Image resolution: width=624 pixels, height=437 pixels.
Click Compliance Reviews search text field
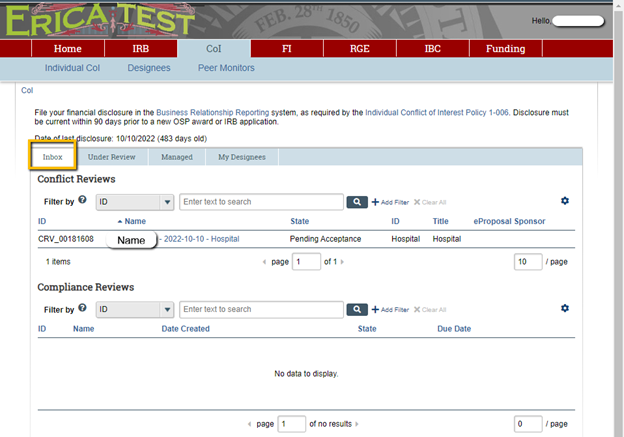[261, 309]
